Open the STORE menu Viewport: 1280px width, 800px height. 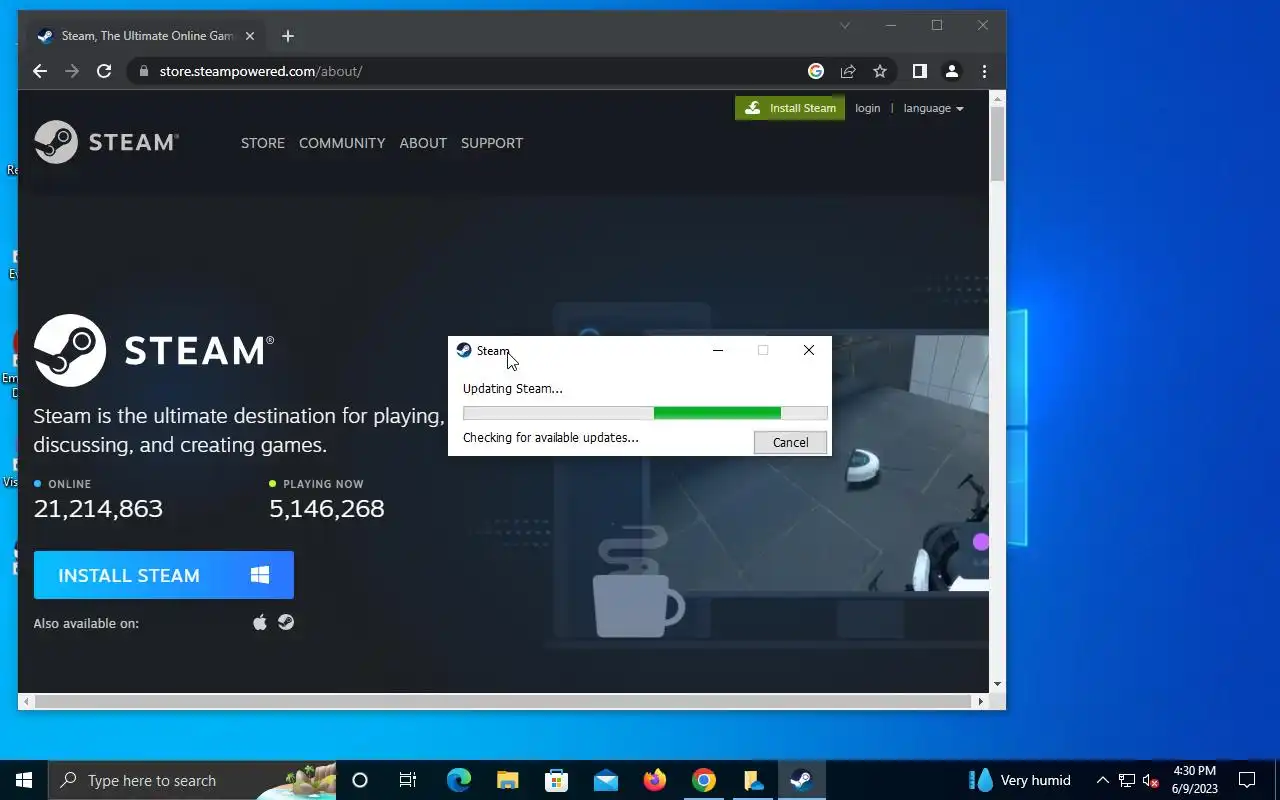(263, 143)
